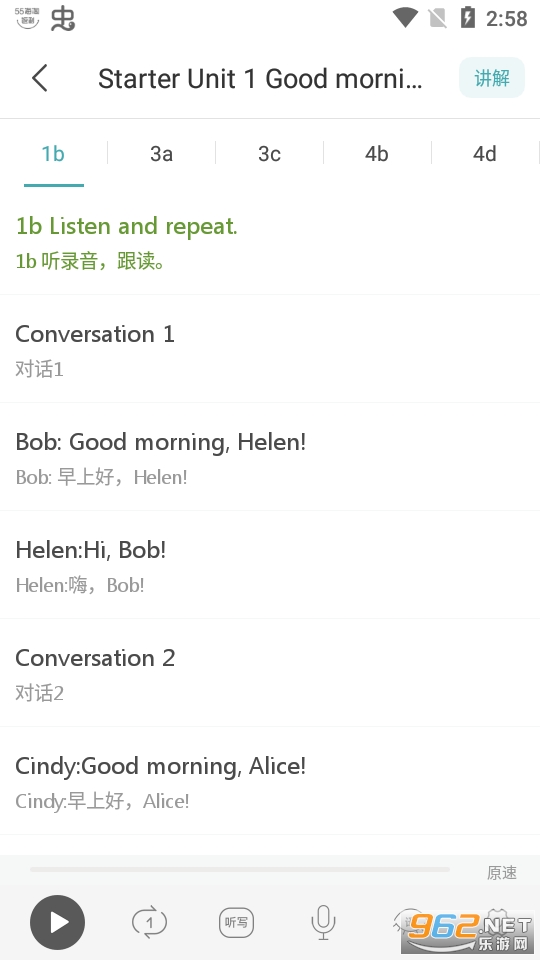This screenshot has height=960, width=540.
Task: Switch to the 3a tab
Action: click(161, 154)
